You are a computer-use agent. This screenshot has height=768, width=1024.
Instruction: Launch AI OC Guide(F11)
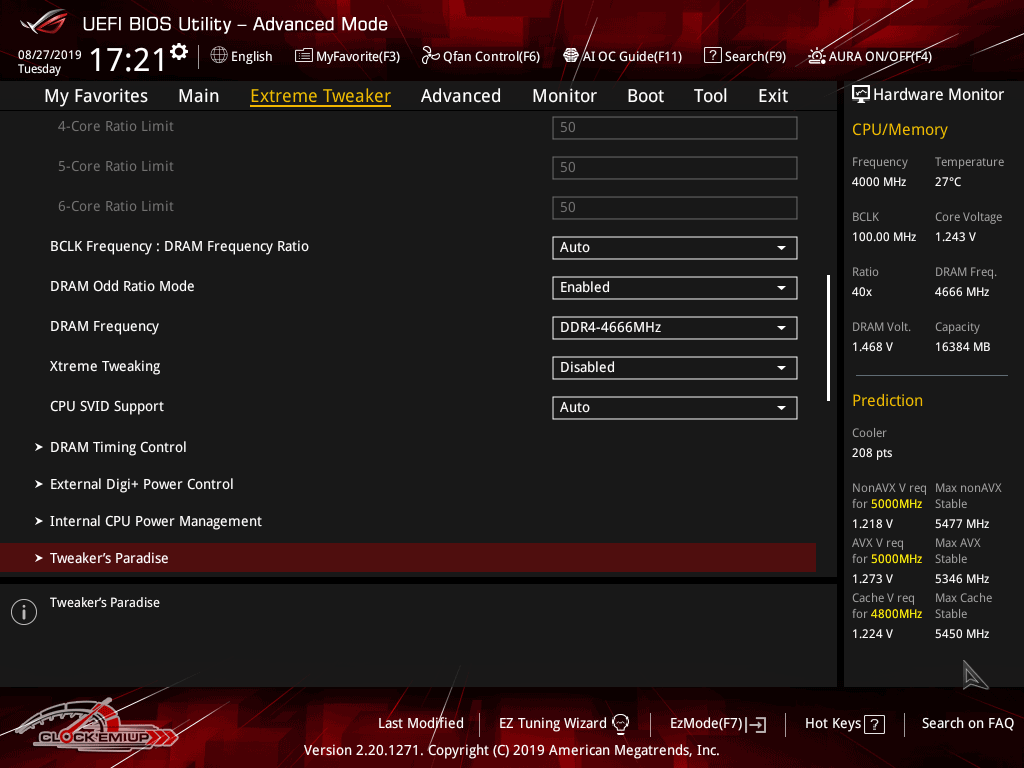[571, 56]
